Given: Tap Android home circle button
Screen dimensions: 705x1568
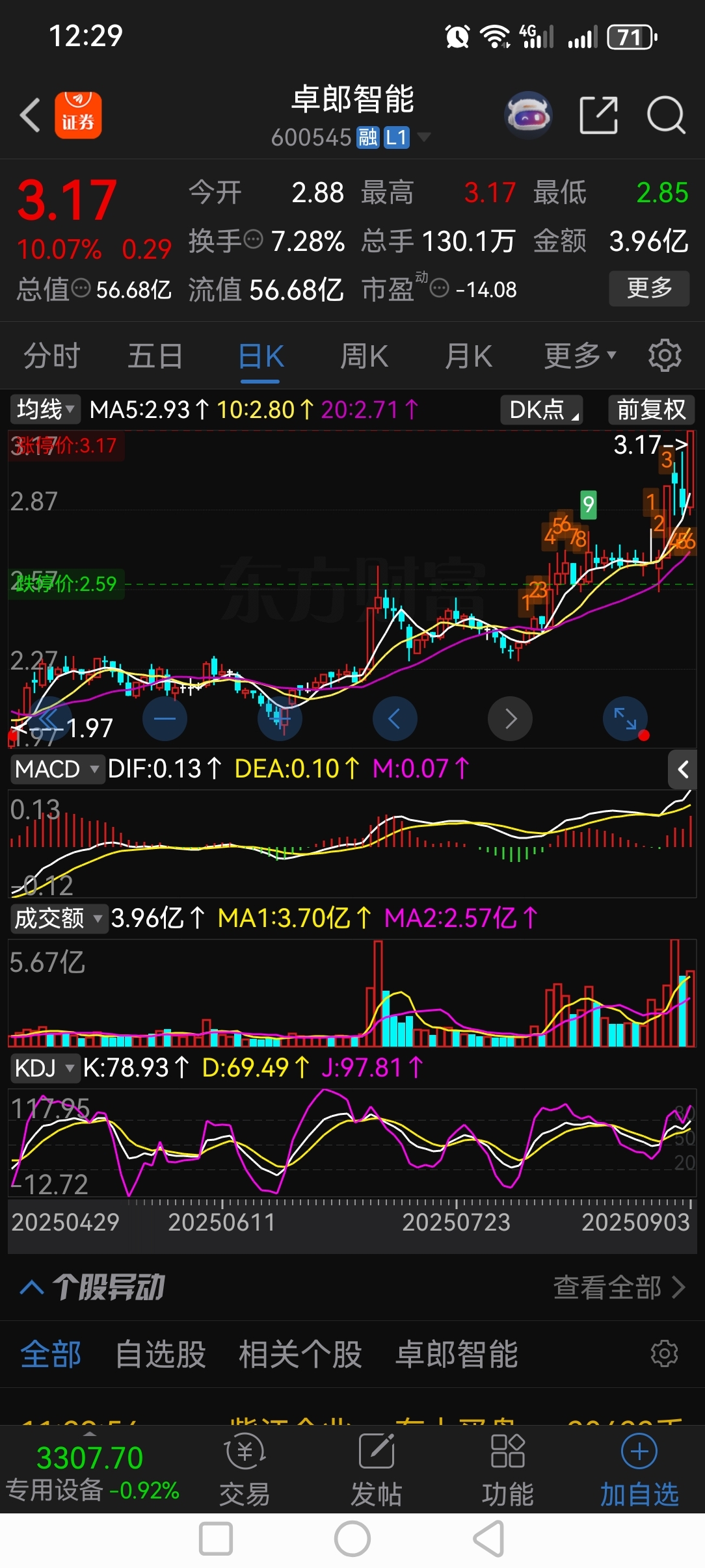Looking at the screenshot, I should pyautogui.click(x=352, y=1539).
